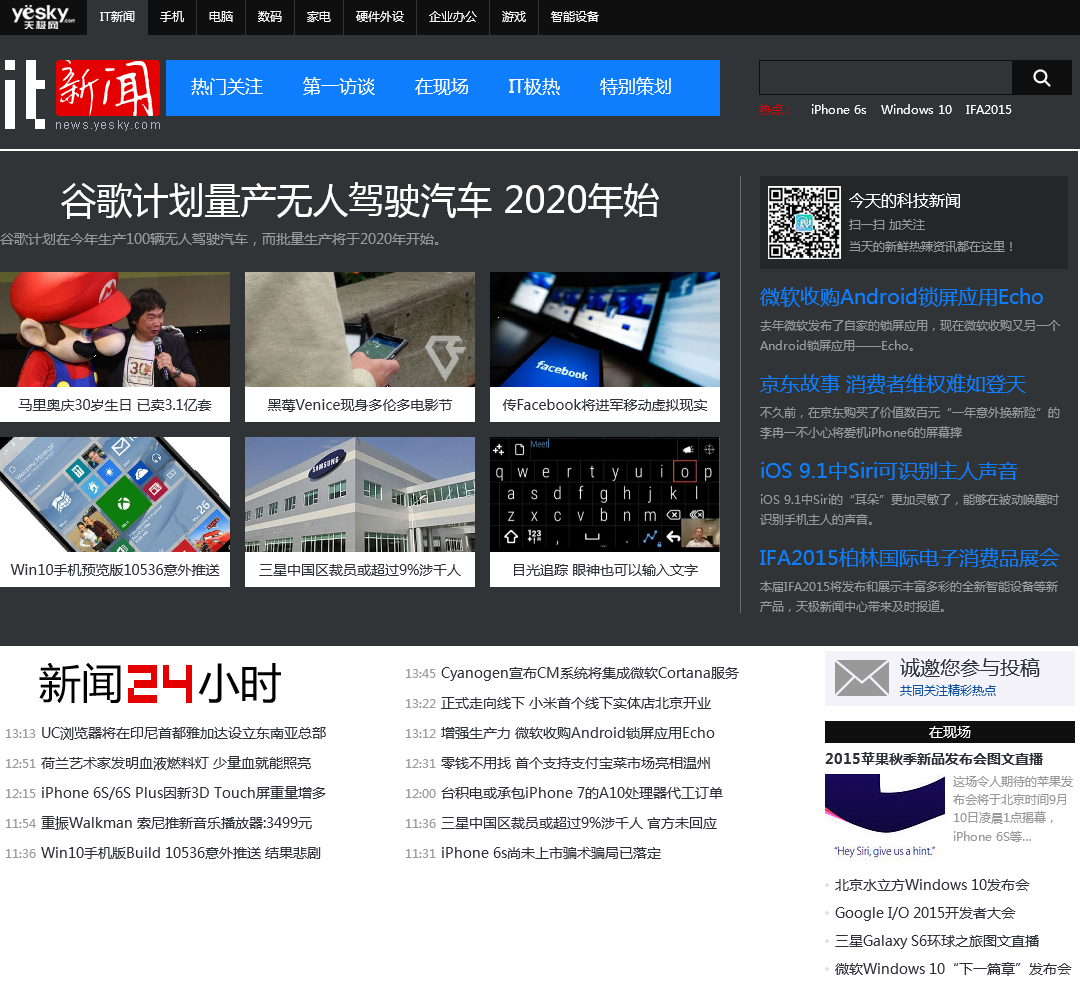Screen dimensions: 1080x982
Task: Open Google I/O 2015开发者大会 link
Action: [925, 913]
